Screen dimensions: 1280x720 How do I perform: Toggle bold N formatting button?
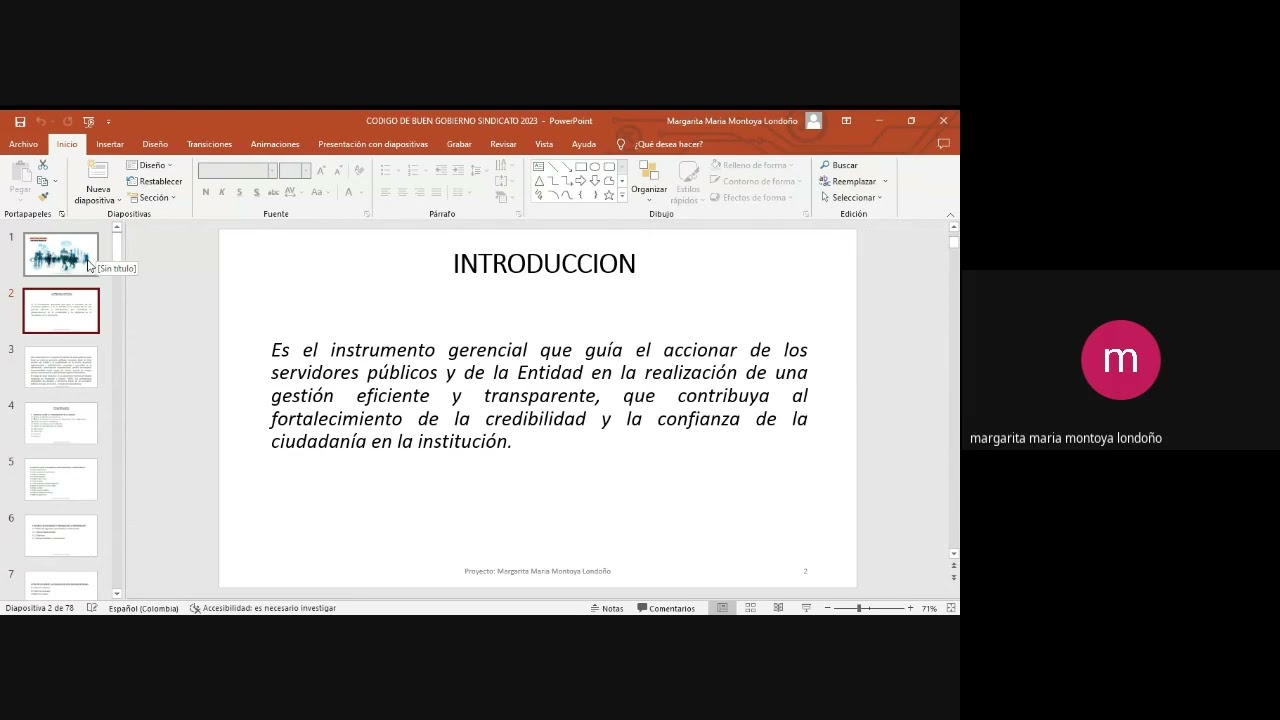(205, 192)
